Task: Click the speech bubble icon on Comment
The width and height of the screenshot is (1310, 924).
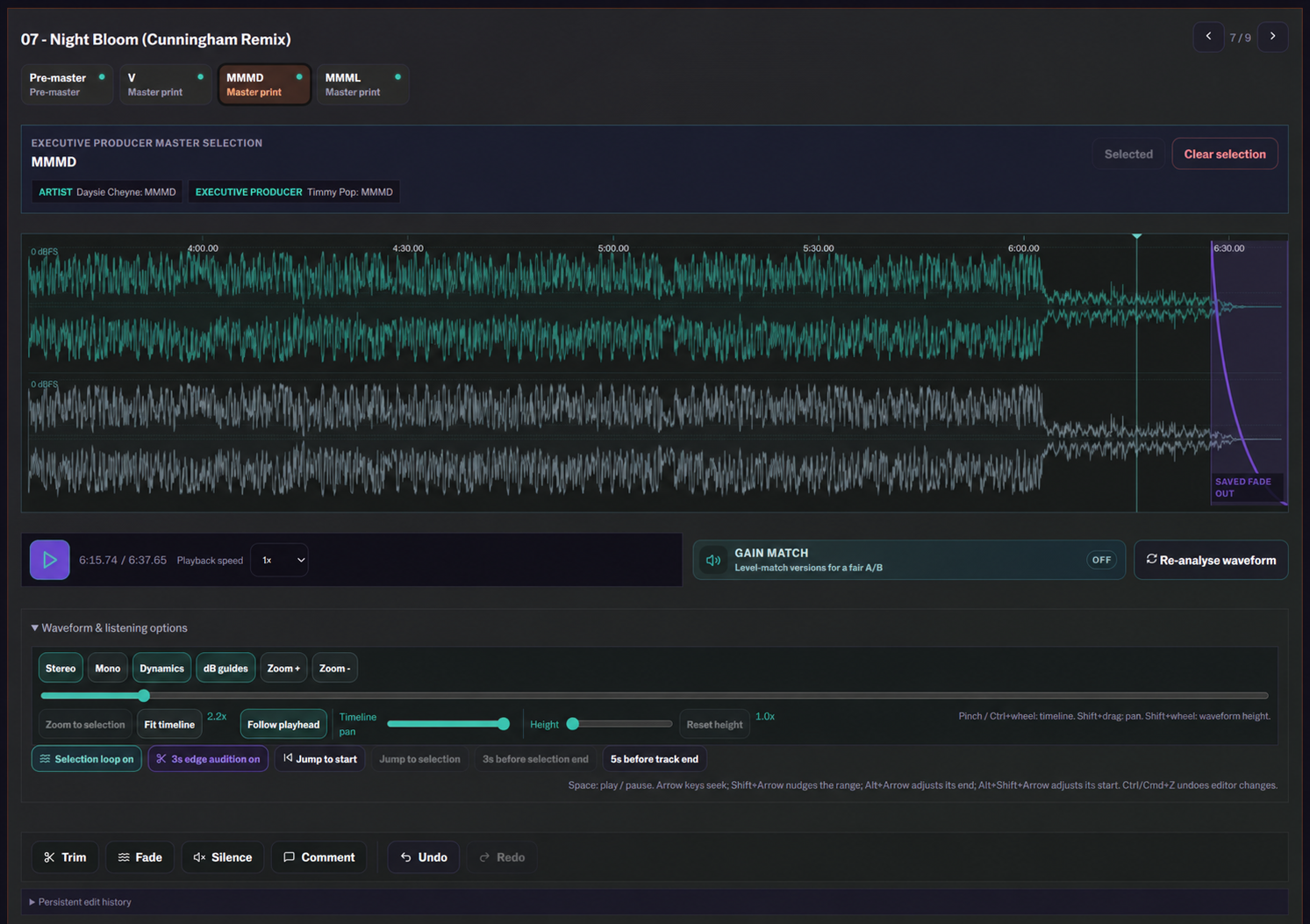Action: [289, 857]
